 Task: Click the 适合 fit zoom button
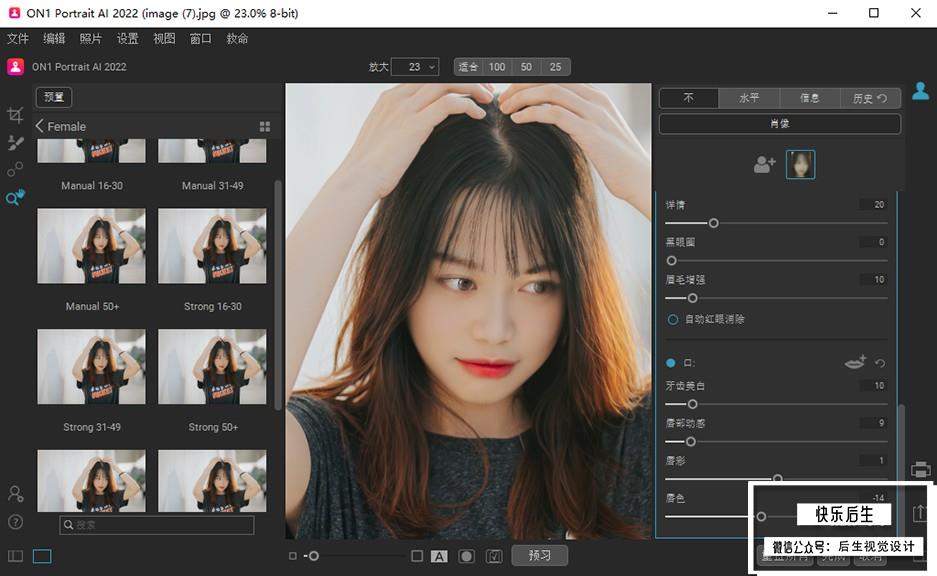[468, 67]
